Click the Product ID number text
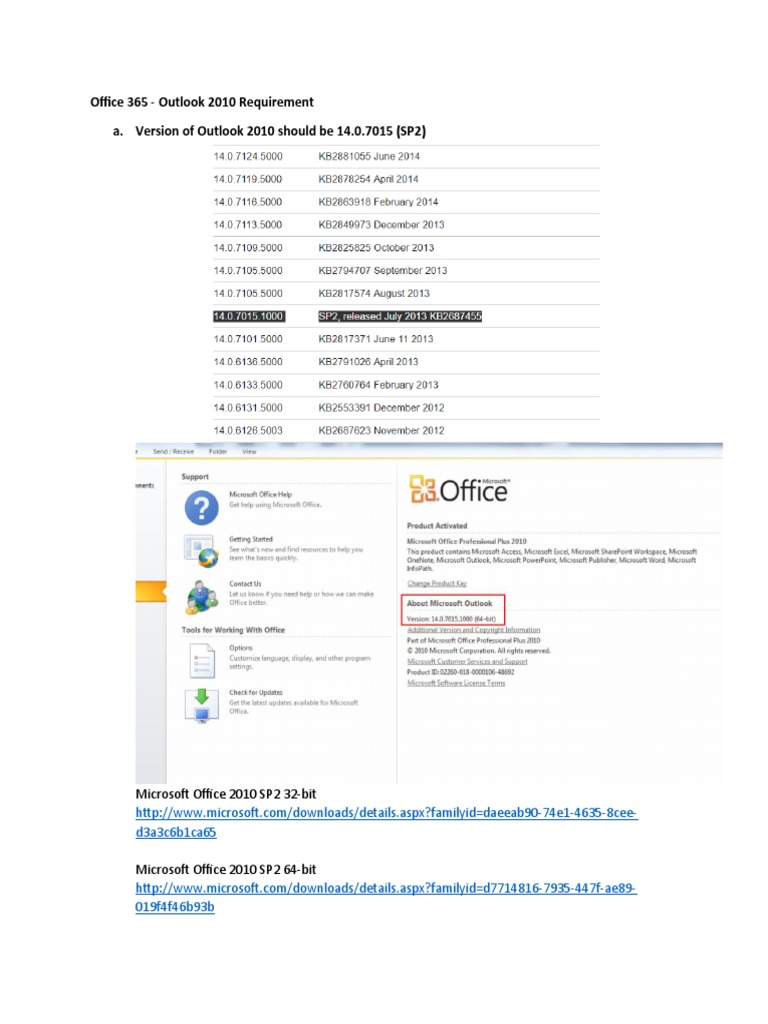768x1024 pixels. coord(460,672)
